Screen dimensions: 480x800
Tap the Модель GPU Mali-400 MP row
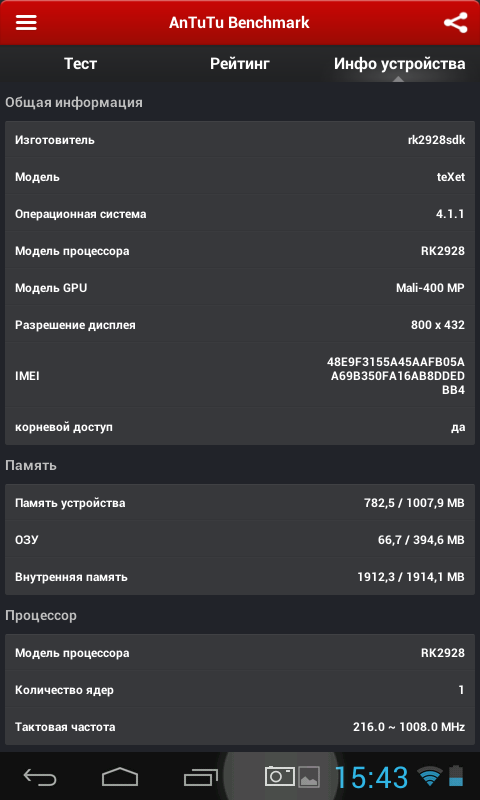[x=240, y=288]
